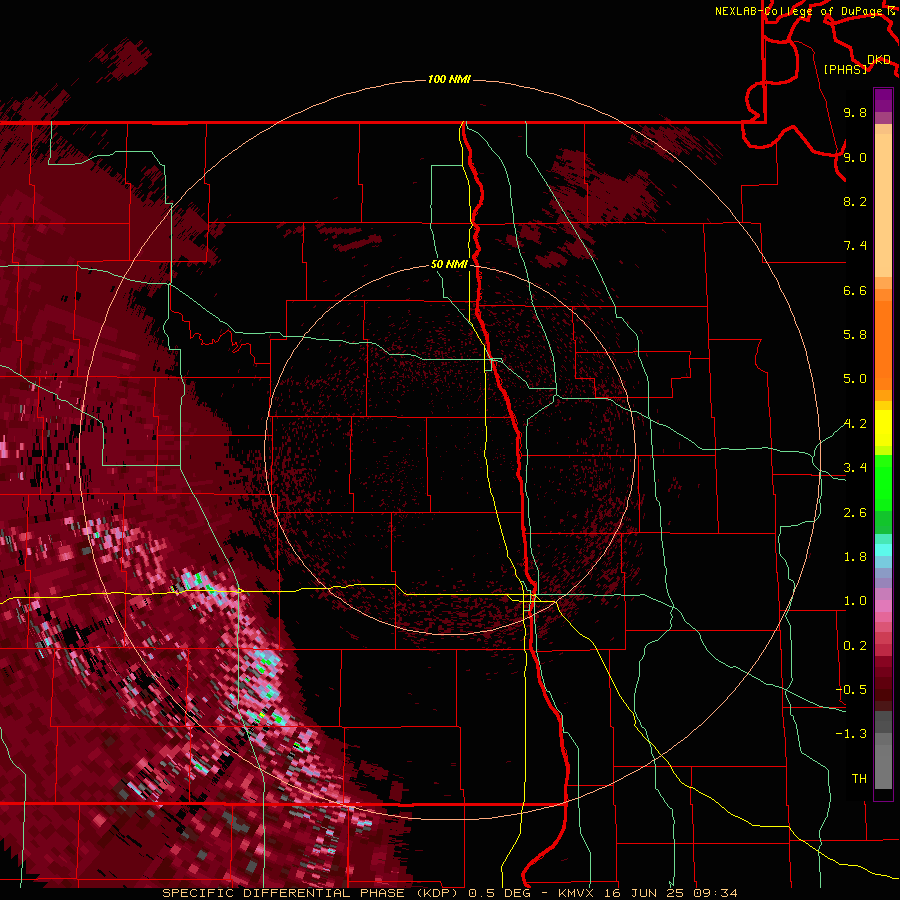Click the orange segment of the color bar

point(883,346)
